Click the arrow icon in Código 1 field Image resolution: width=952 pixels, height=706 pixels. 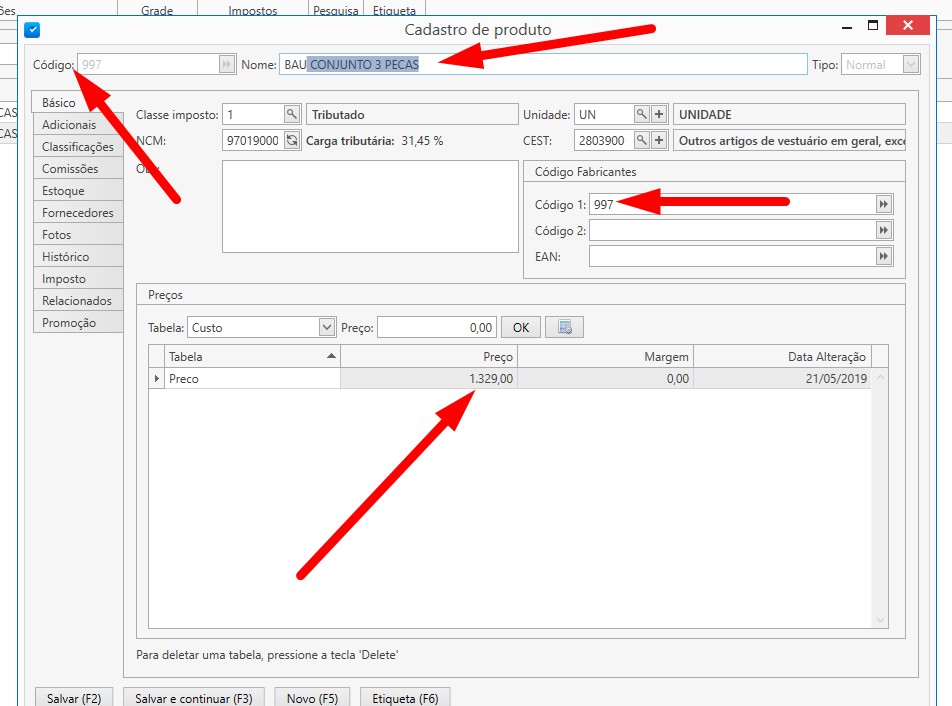tap(883, 204)
